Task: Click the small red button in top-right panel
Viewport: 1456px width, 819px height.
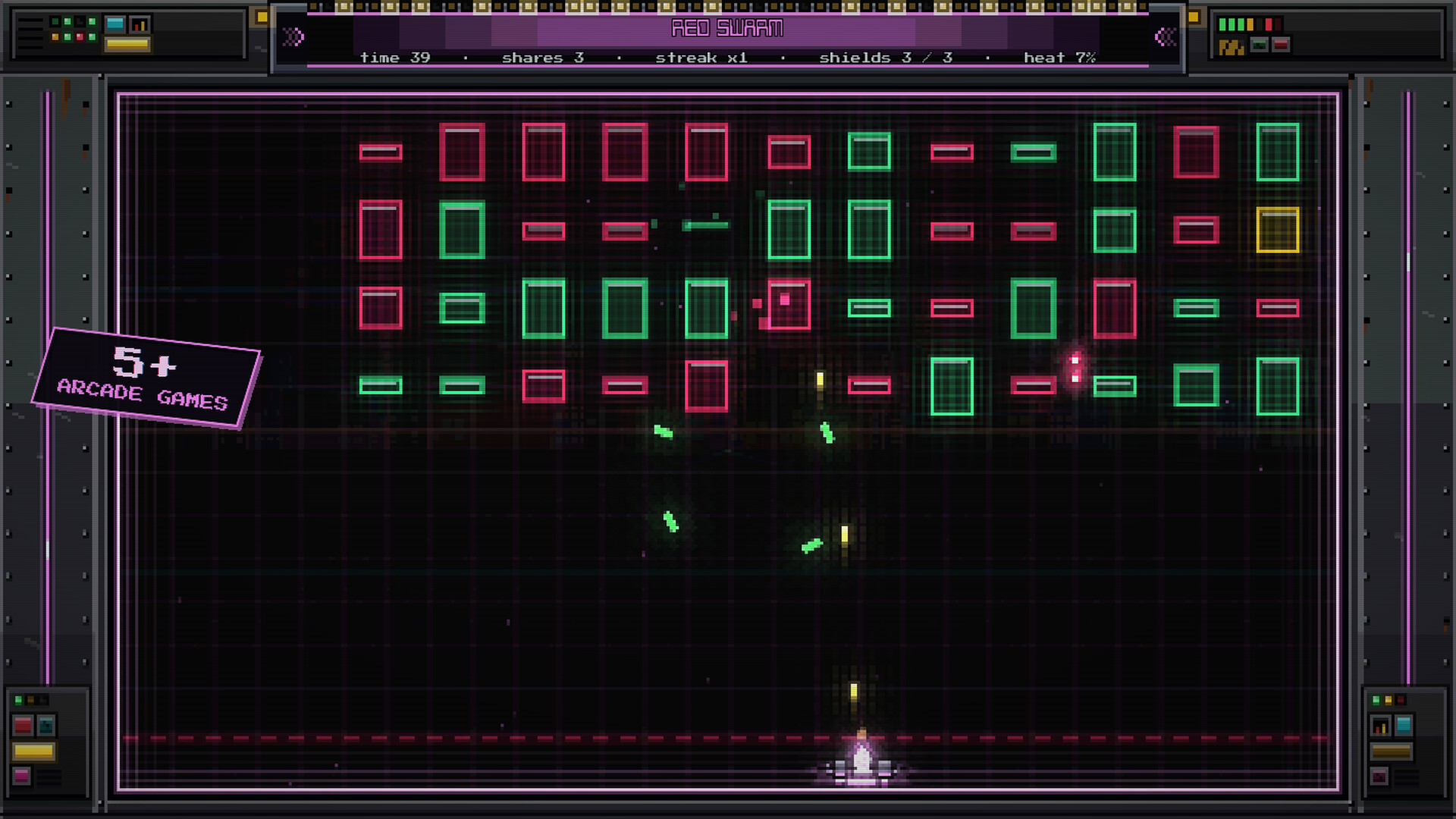Action: (x=1281, y=45)
